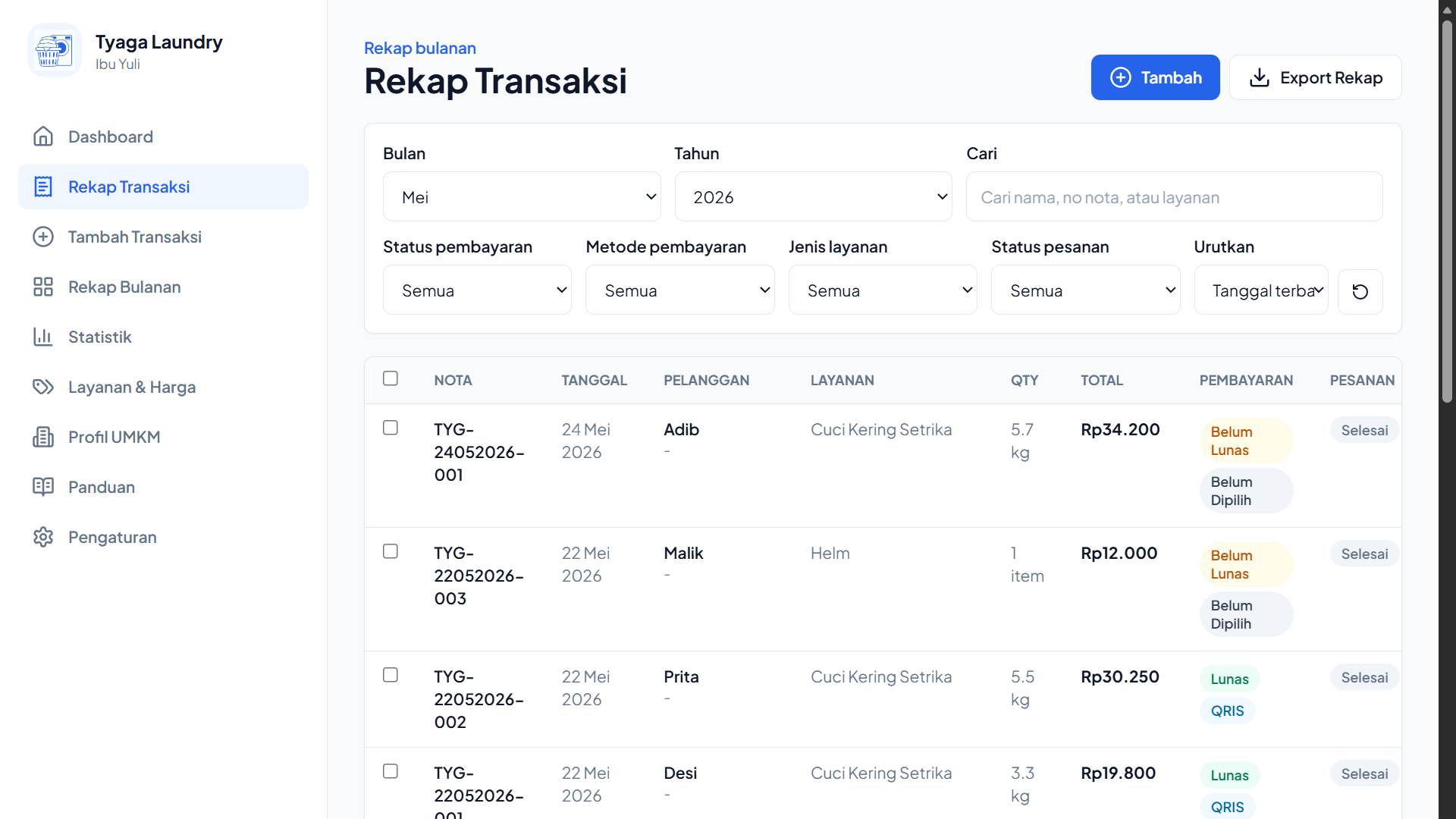The image size is (1456, 819).
Task: Click total Rp30.250
Action: (x=1119, y=676)
